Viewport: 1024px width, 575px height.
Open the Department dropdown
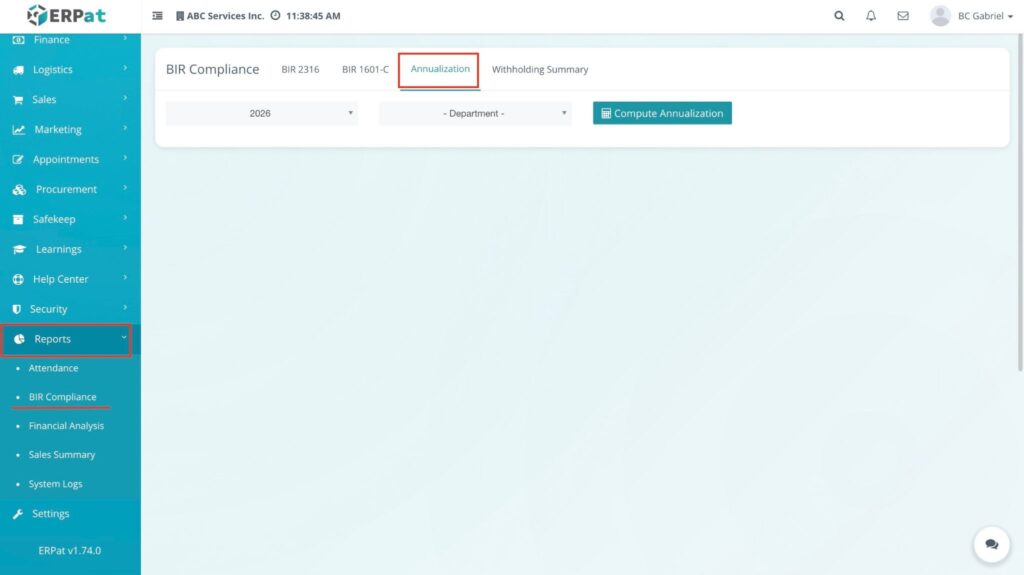coord(475,114)
